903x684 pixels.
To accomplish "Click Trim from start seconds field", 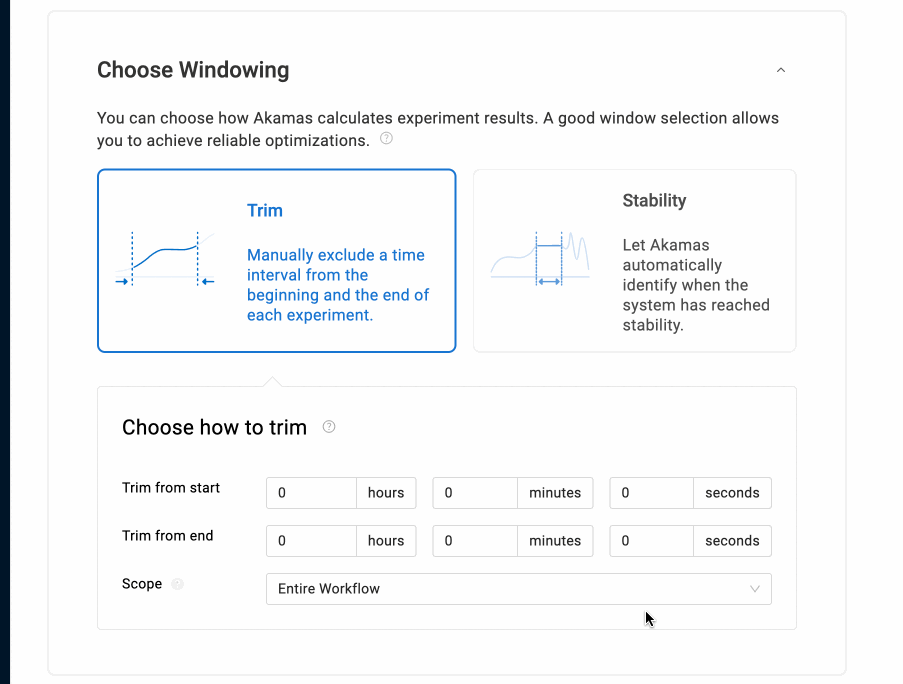I will (x=651, y=493).
